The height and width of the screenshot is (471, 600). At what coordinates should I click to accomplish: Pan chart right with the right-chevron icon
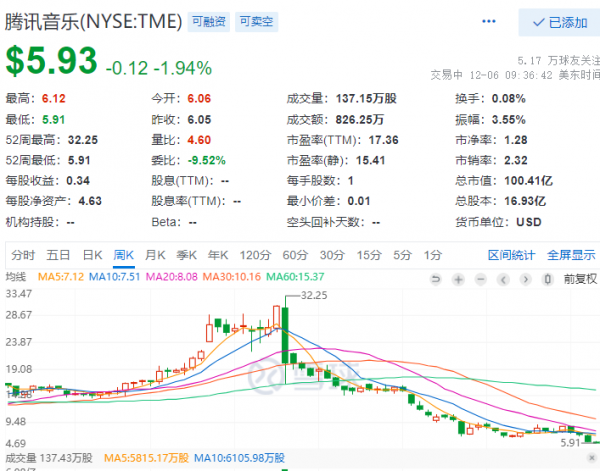pos(526,280)
